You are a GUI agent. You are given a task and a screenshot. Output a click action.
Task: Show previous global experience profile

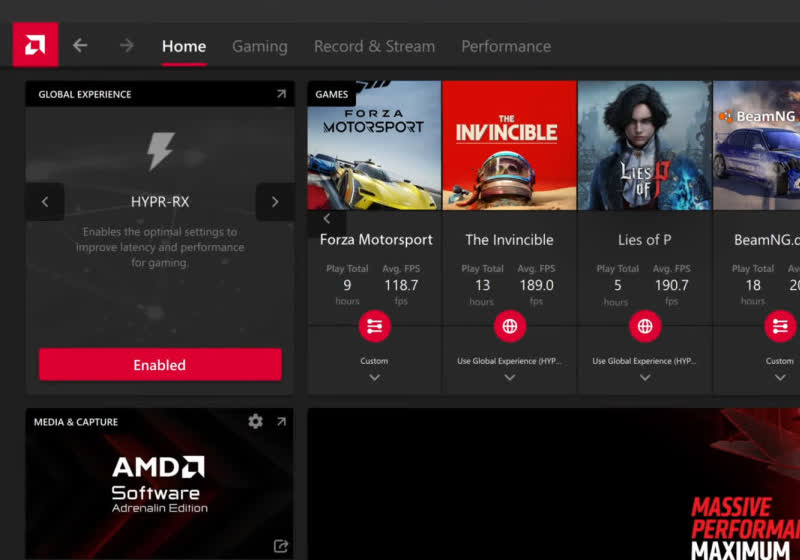[45, 202]
